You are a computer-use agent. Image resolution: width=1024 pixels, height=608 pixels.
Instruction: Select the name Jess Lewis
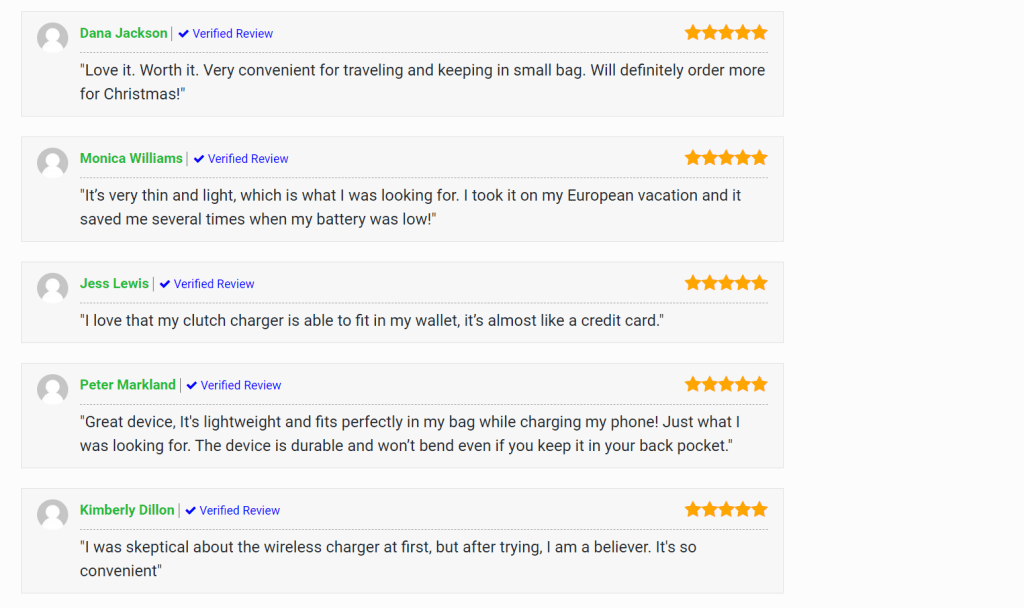pyautogui.click(x=114, y=284)
